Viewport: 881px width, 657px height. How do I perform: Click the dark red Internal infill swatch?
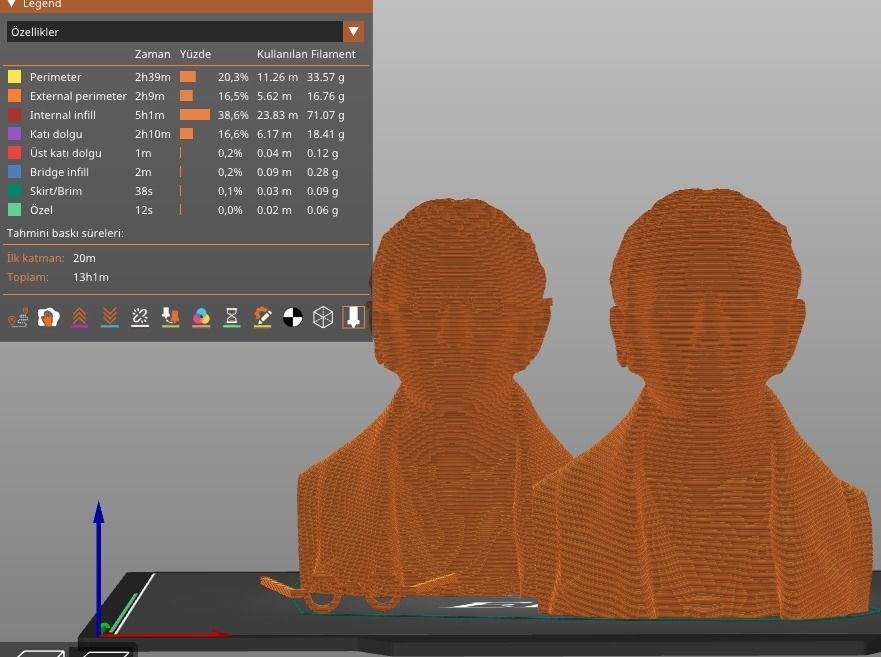point(15,115)
